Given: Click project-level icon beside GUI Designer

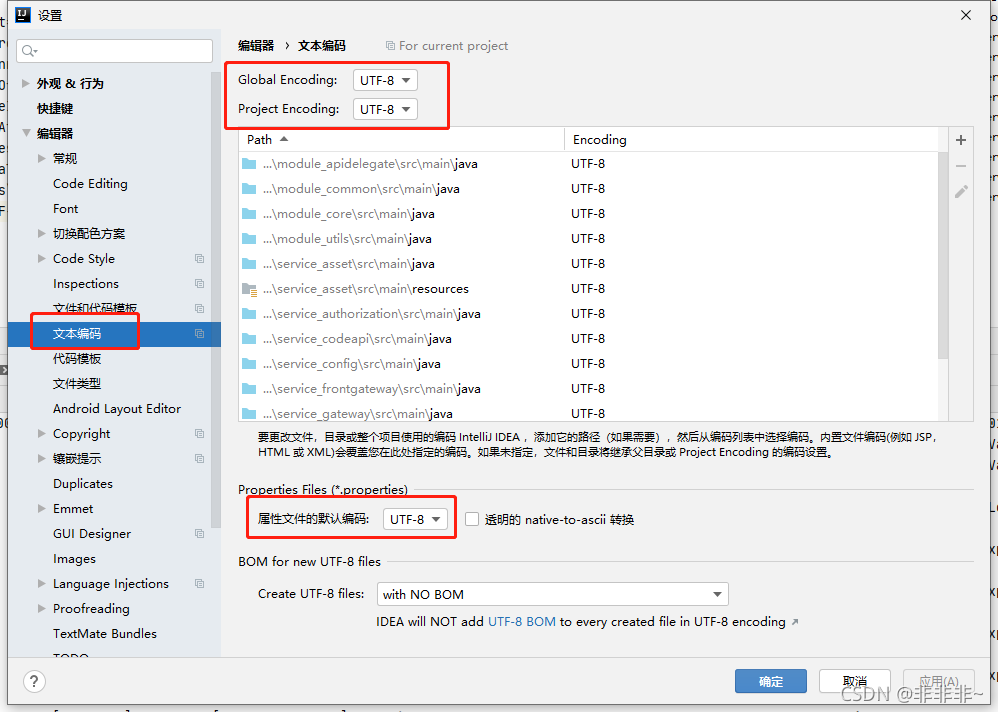Looking at the screenshot, I should pyautogui.click(x=199, y=534).
